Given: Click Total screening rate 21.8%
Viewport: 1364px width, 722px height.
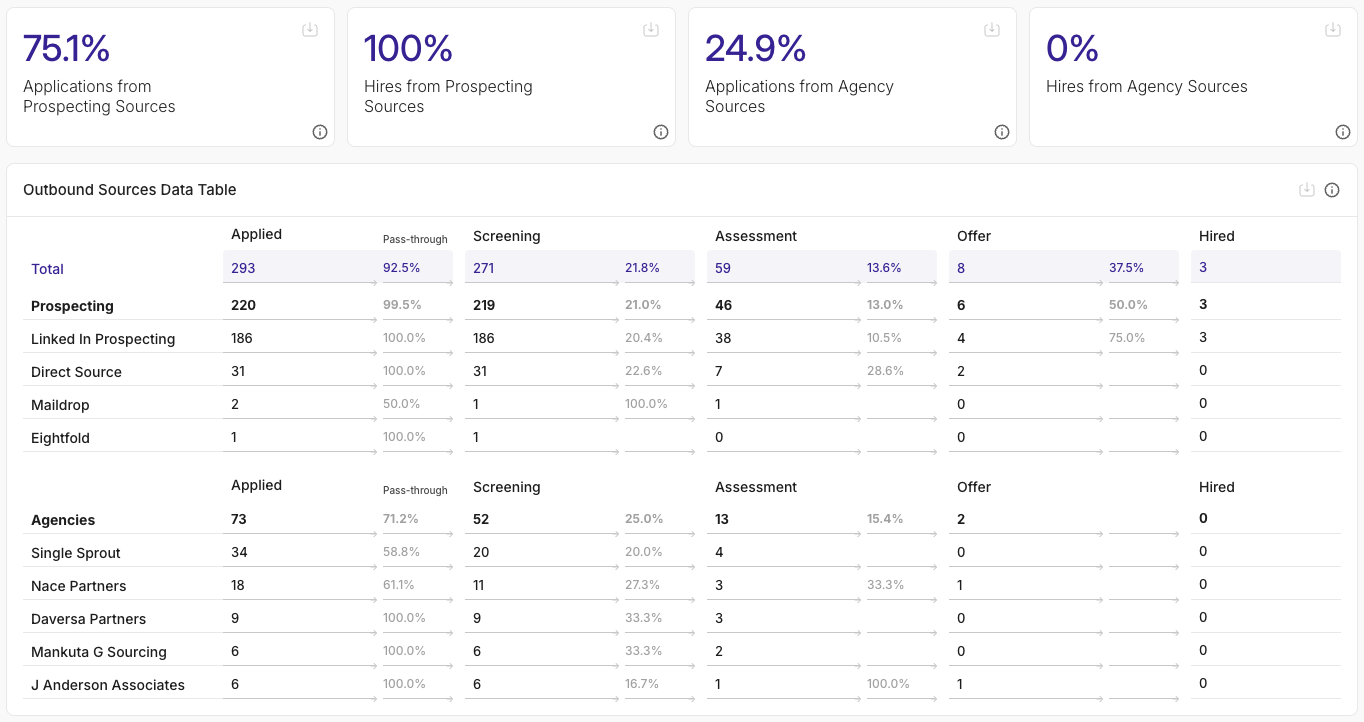Looking at the screenshot, I should (x=642, y=268).
